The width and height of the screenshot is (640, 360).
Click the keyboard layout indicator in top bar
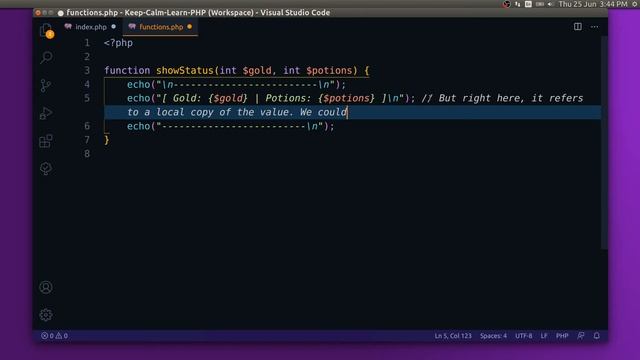point(528,4)
